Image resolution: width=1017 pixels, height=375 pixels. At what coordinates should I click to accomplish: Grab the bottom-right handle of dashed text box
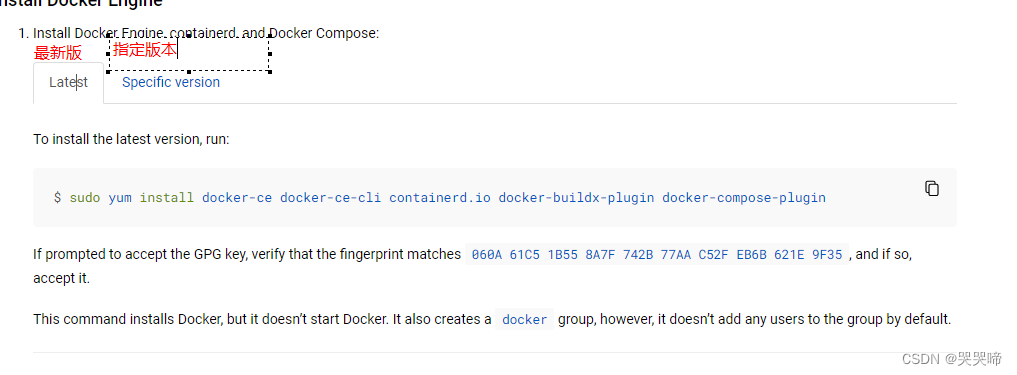pos(269,71)
